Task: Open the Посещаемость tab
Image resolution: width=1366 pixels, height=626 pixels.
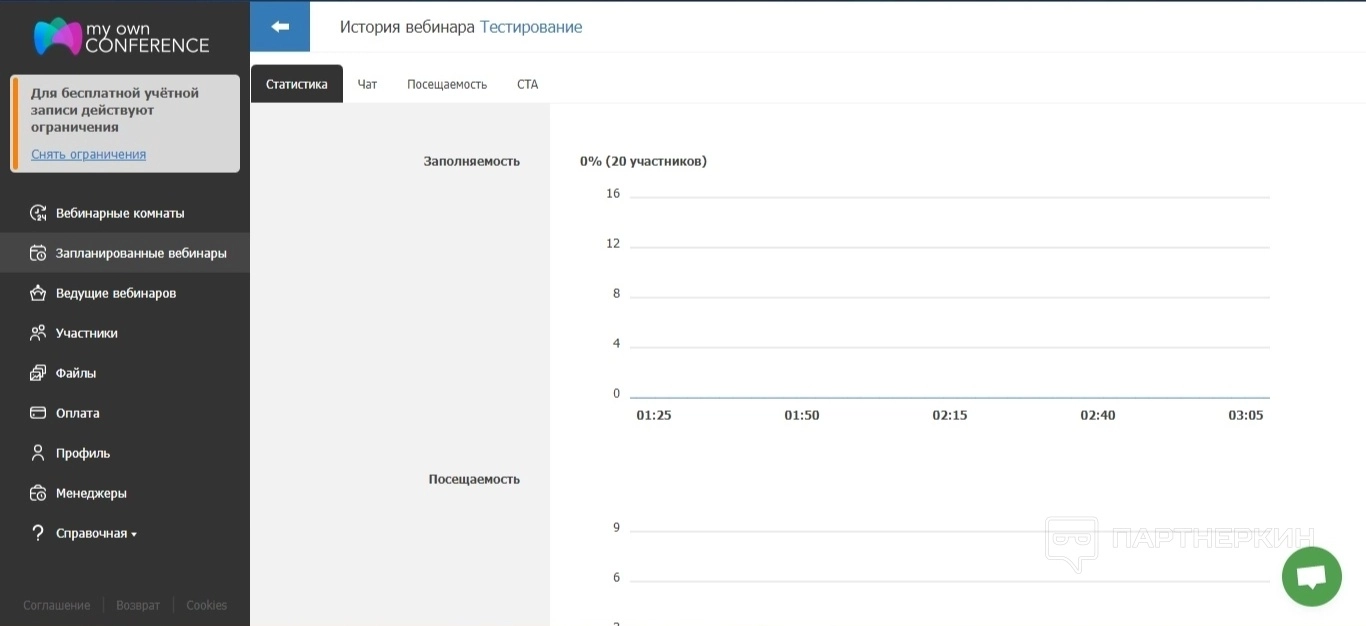Action: tap(447, 84)
